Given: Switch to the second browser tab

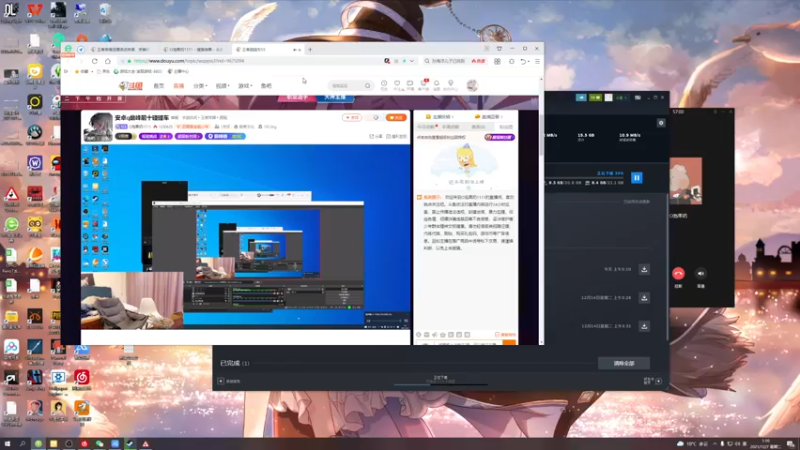Looking at the screenshot, I should (x=193, y=49).
